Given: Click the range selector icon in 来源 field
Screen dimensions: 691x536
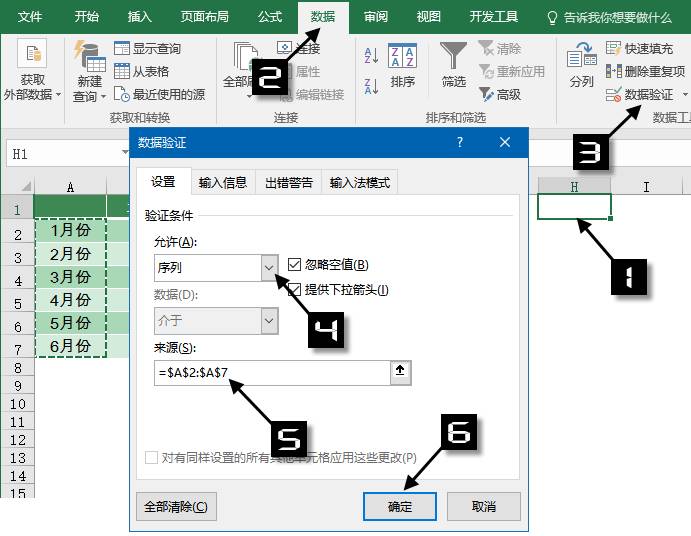Looking at the screenshot, I should pyautogui.click(x=400, y=371).
